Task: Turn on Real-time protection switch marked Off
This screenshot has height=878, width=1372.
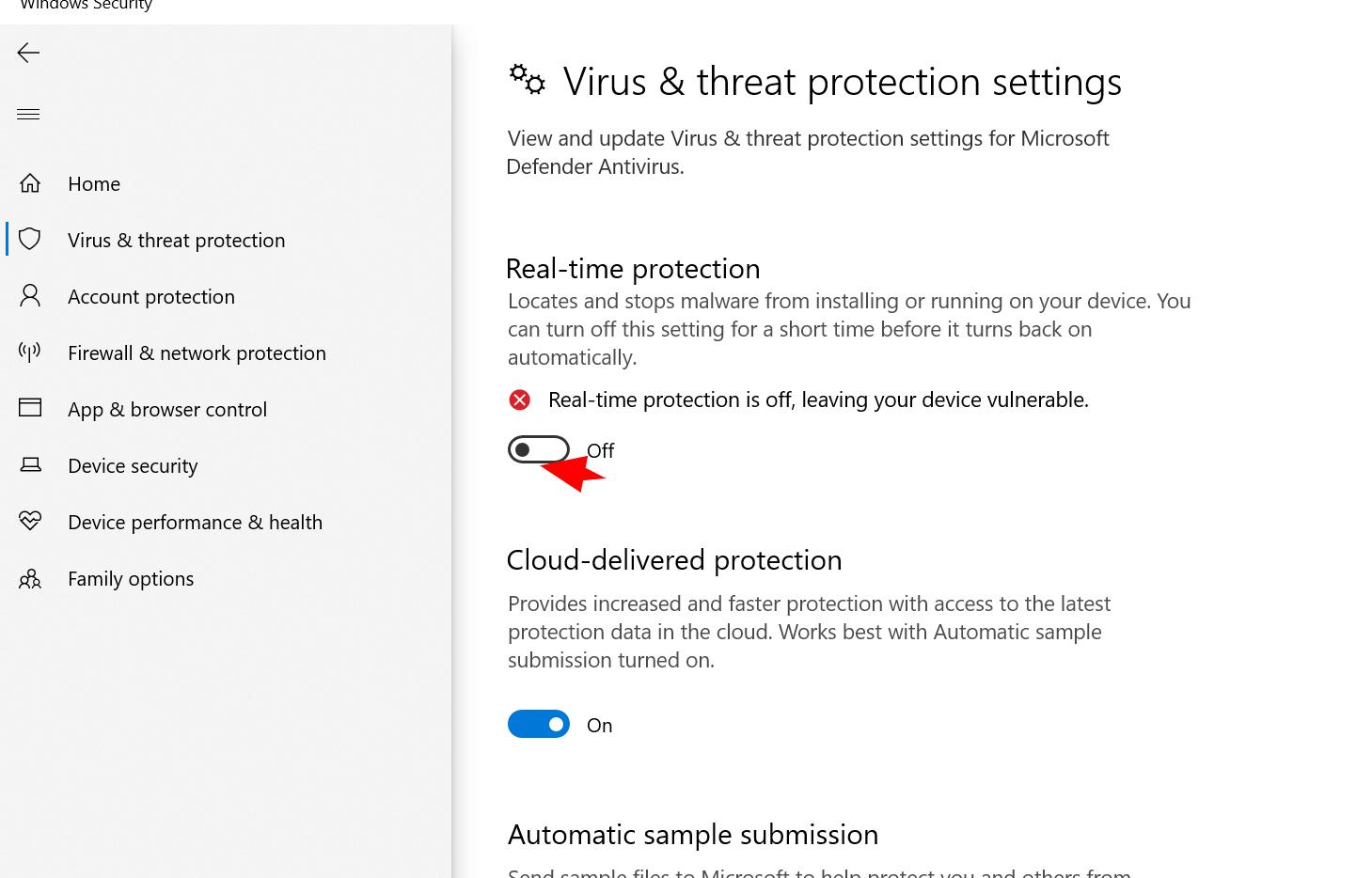Action: click(x=539, y=449)
